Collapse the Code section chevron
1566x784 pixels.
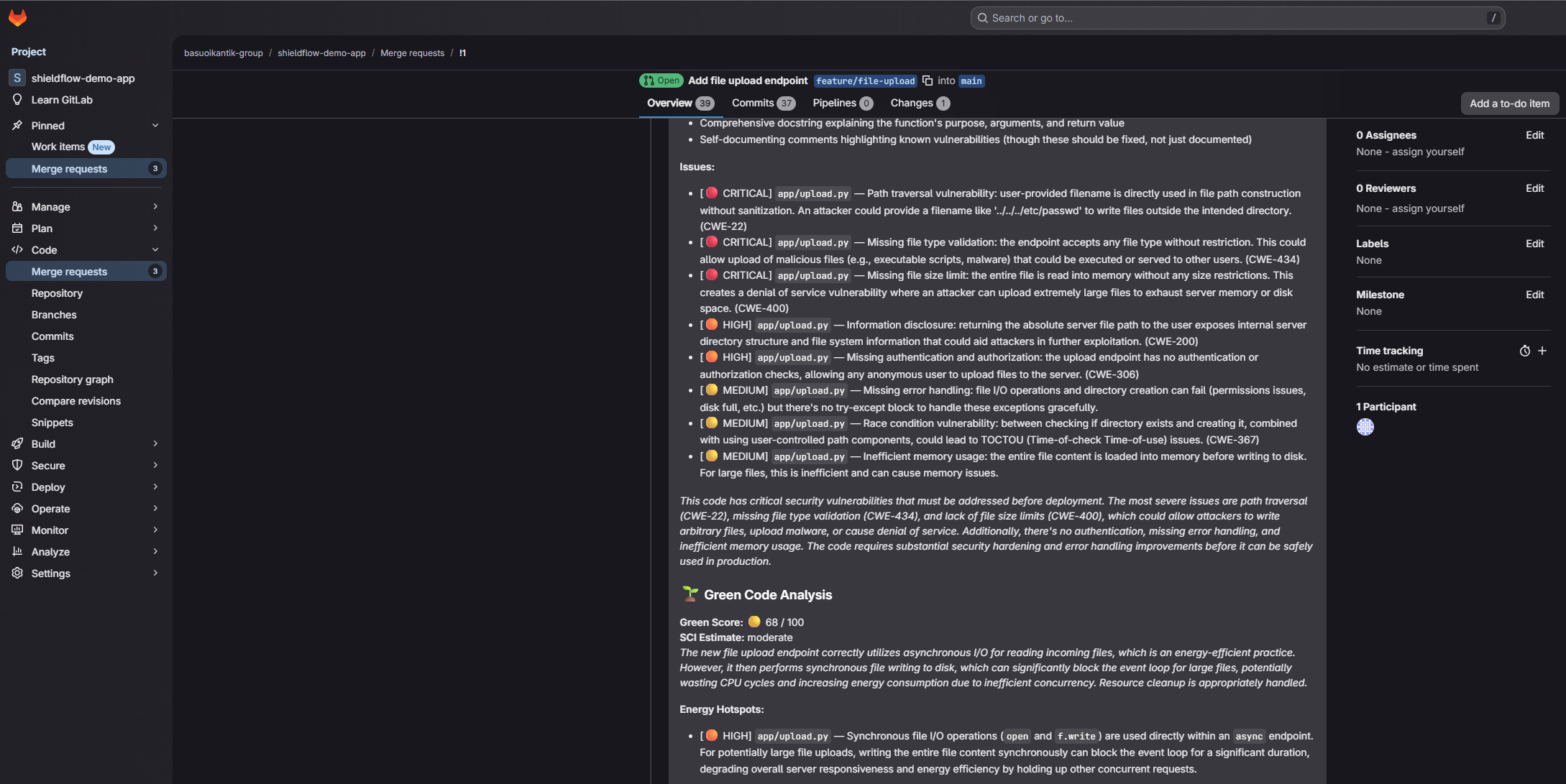tap(155, 250)
